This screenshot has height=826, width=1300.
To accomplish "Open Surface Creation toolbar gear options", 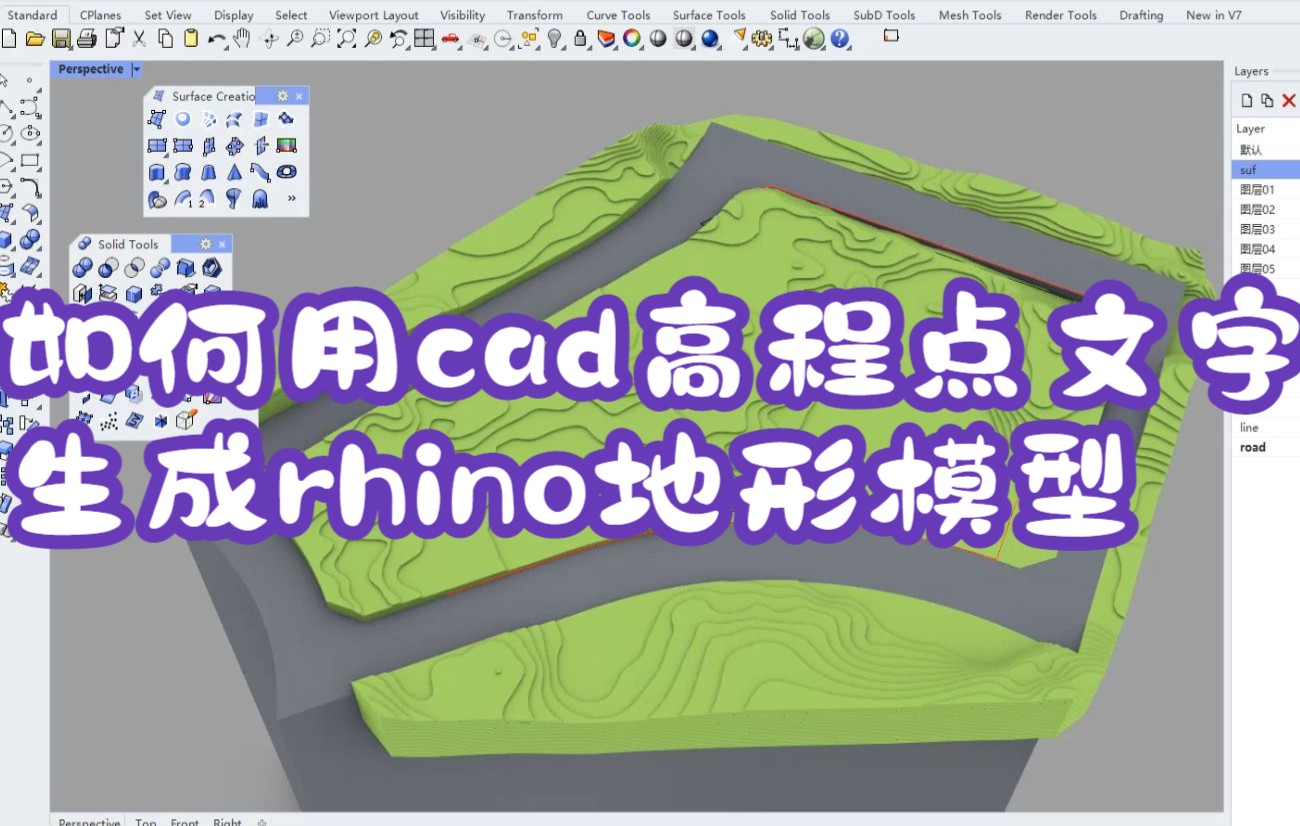I will pos(282,96).
